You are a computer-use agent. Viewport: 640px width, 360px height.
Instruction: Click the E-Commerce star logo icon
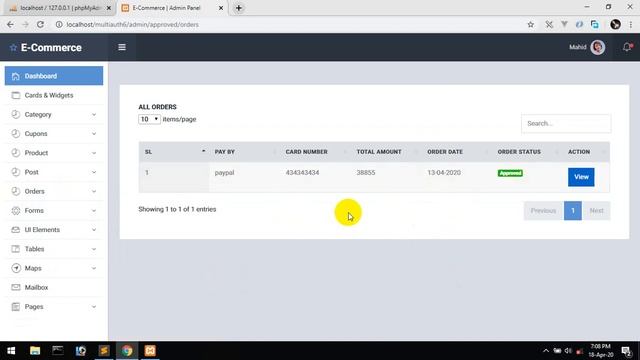tap(13, 47)
